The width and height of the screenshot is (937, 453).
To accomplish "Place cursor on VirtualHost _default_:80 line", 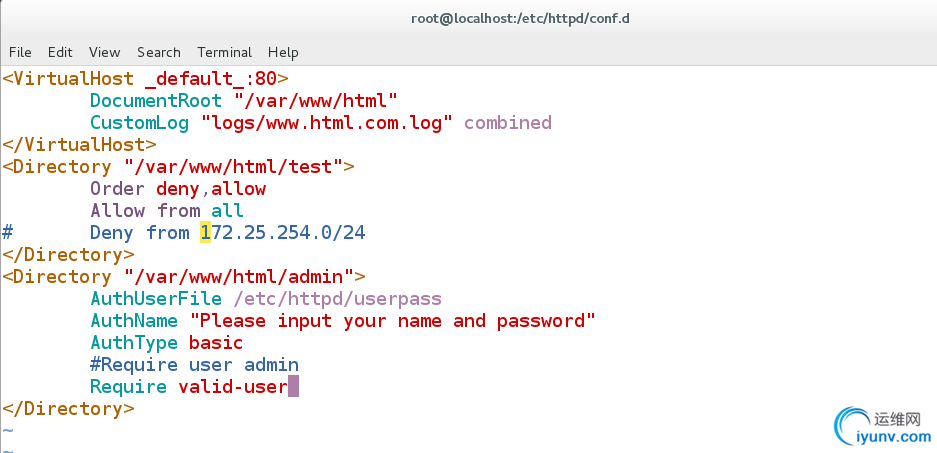I will pos(145,78).
